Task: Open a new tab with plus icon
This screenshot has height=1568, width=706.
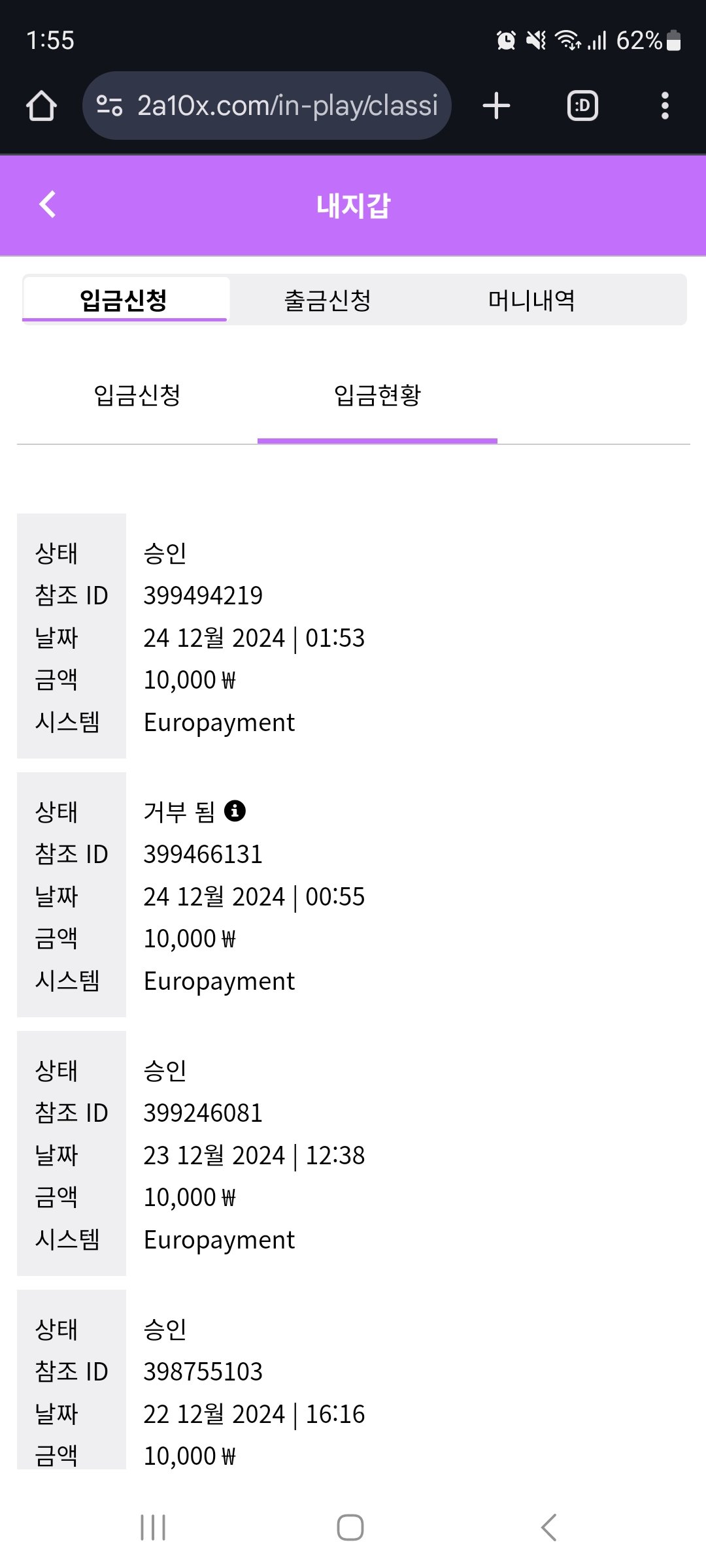Action: click(x=496, y=106)
